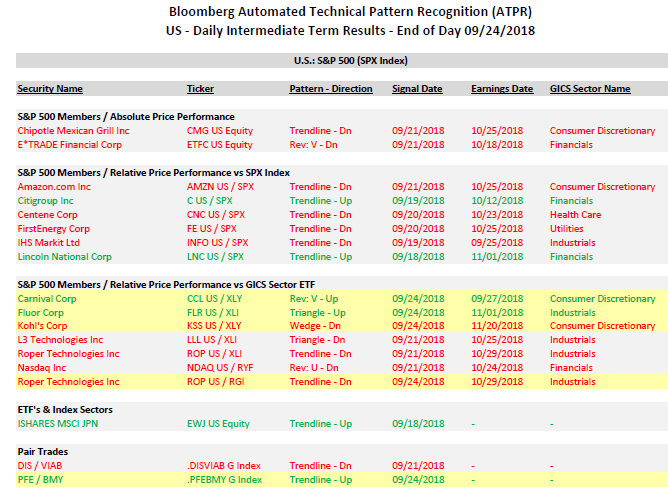
Task: Select the Earnings Date column header
Action: pyautogui.click(x=502, y=89)
